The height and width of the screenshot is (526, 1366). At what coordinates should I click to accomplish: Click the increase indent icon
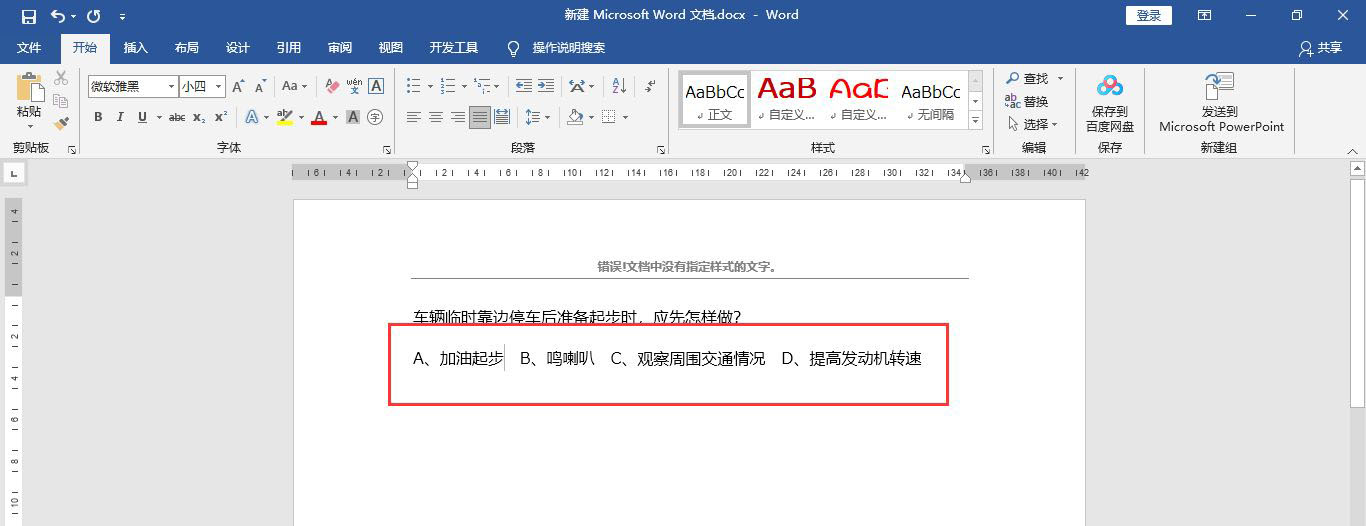click(546, 87)
